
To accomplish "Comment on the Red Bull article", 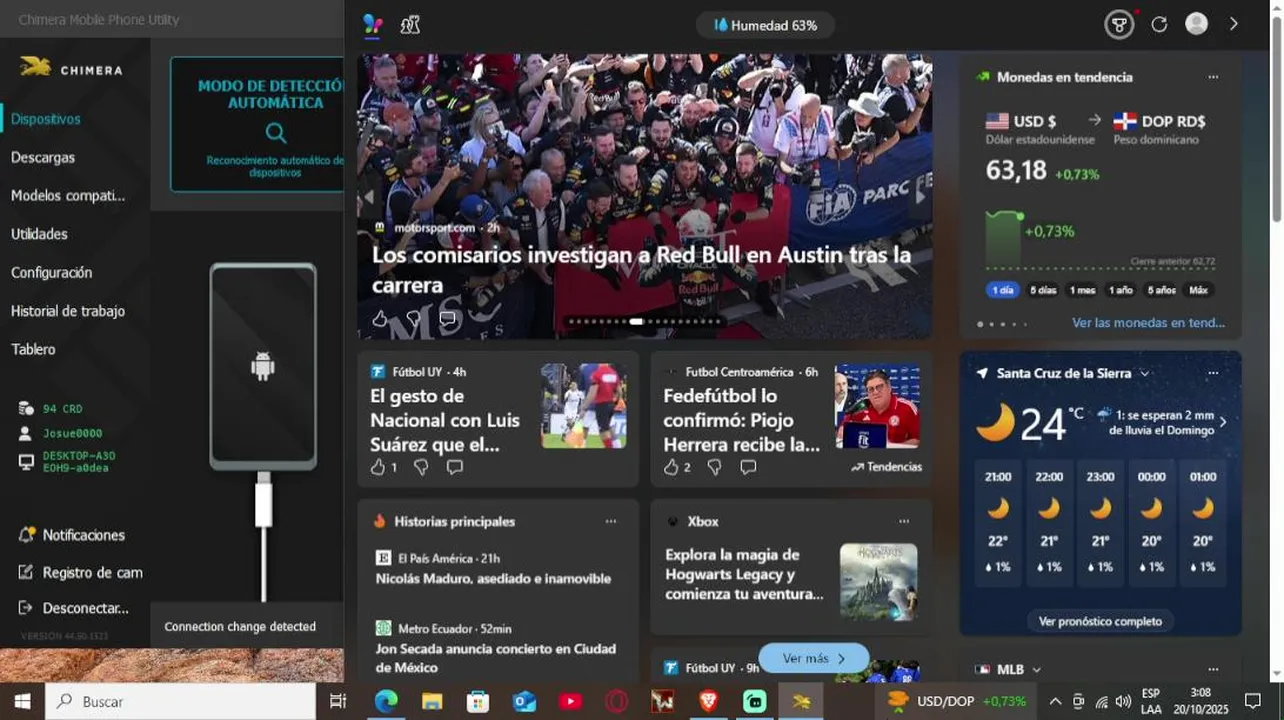I will 447,319.
